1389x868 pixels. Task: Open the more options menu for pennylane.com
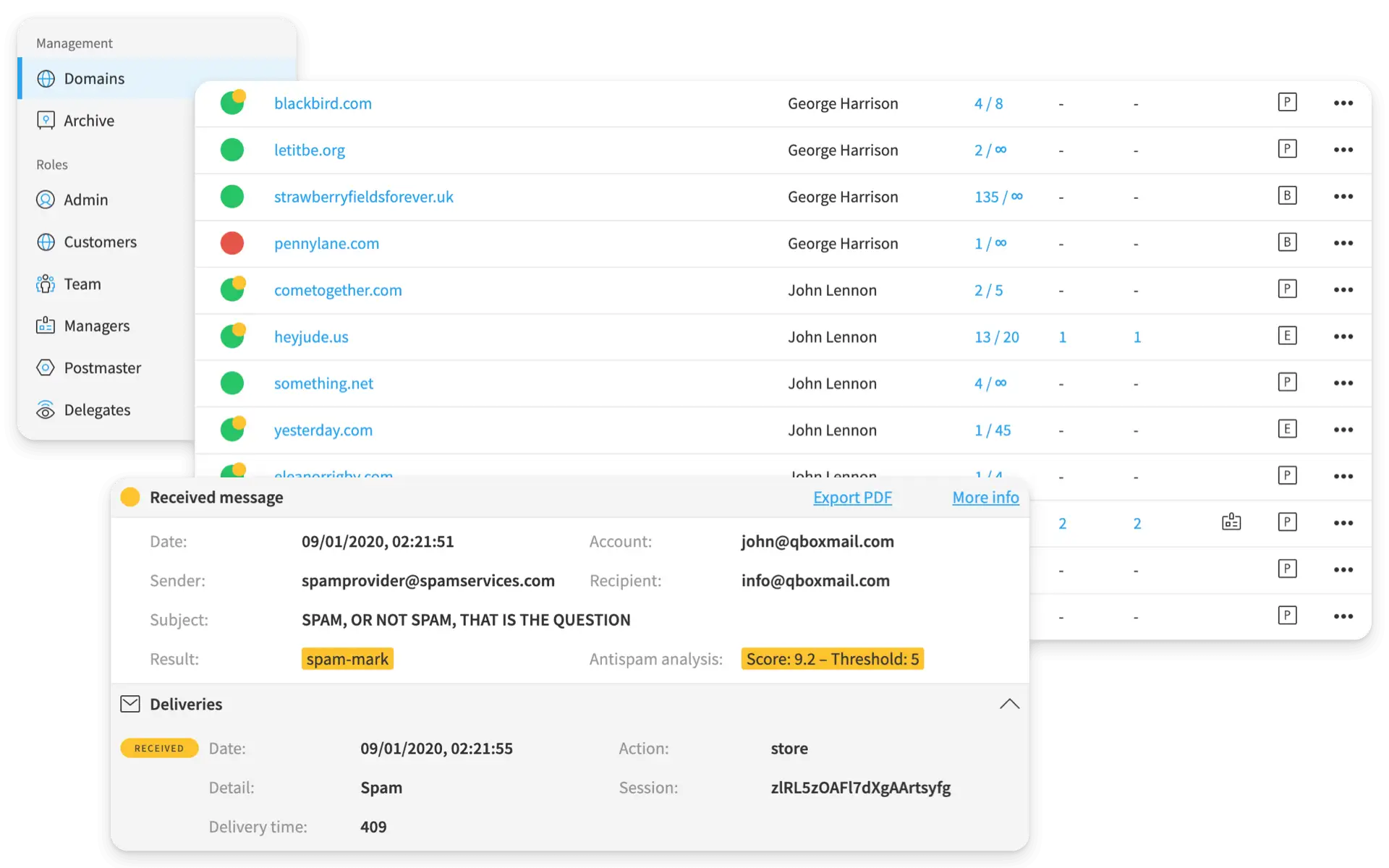click(1343, 243)
